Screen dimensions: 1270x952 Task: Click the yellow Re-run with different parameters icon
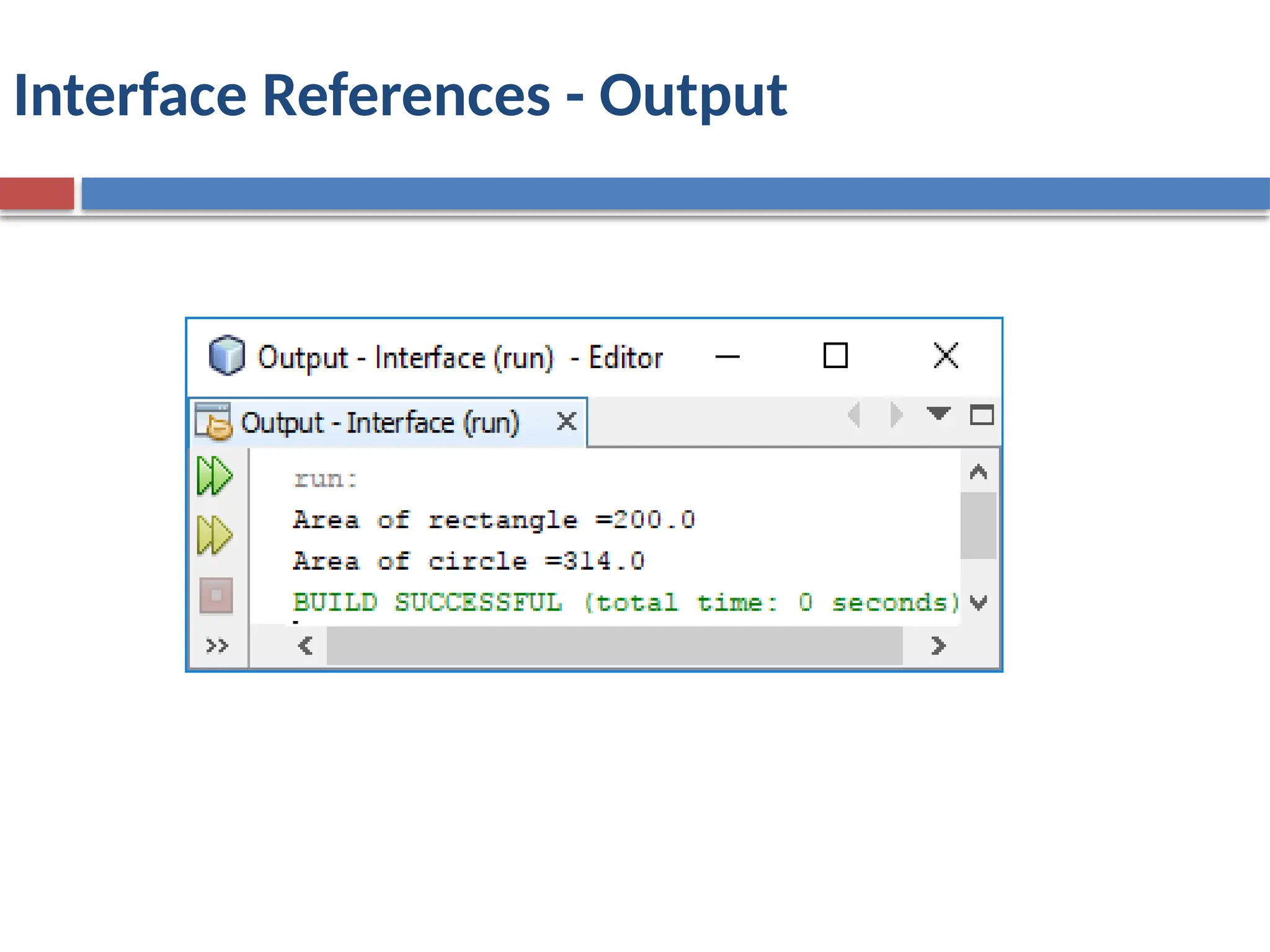[x=215, y=535]
